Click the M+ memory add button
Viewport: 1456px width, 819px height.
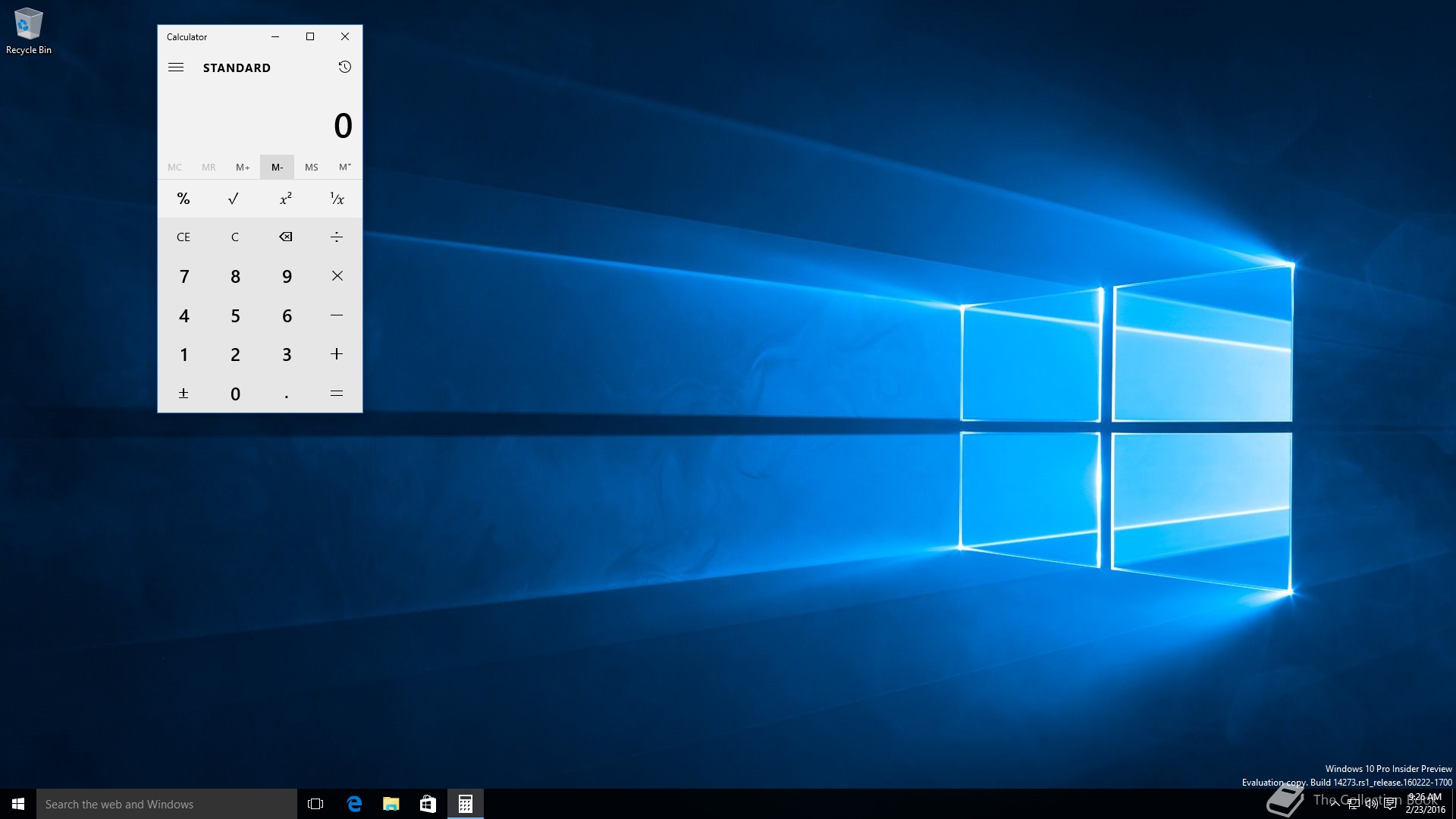click(243, 167)
